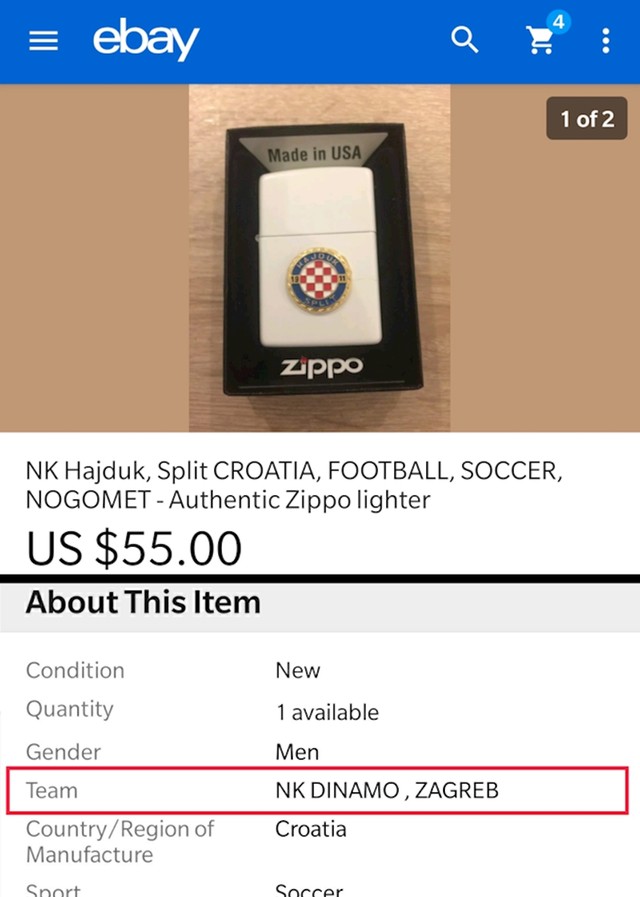Open the search magnifier icon
This screenshot has width=640, height=897.
point(464,40)
